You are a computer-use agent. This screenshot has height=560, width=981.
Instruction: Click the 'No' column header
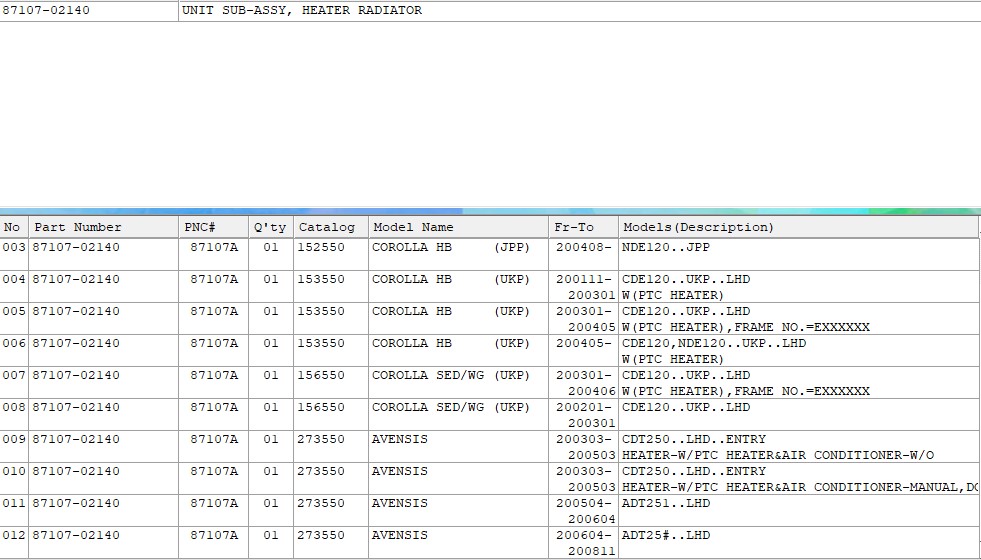tap(12, 227)
